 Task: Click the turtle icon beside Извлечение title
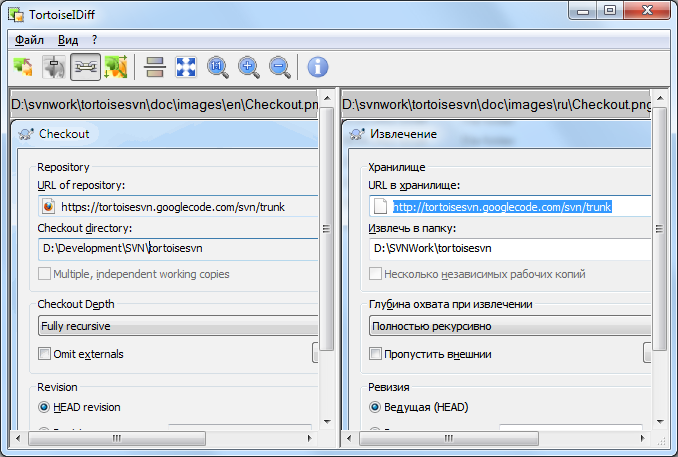click(357, 134)
